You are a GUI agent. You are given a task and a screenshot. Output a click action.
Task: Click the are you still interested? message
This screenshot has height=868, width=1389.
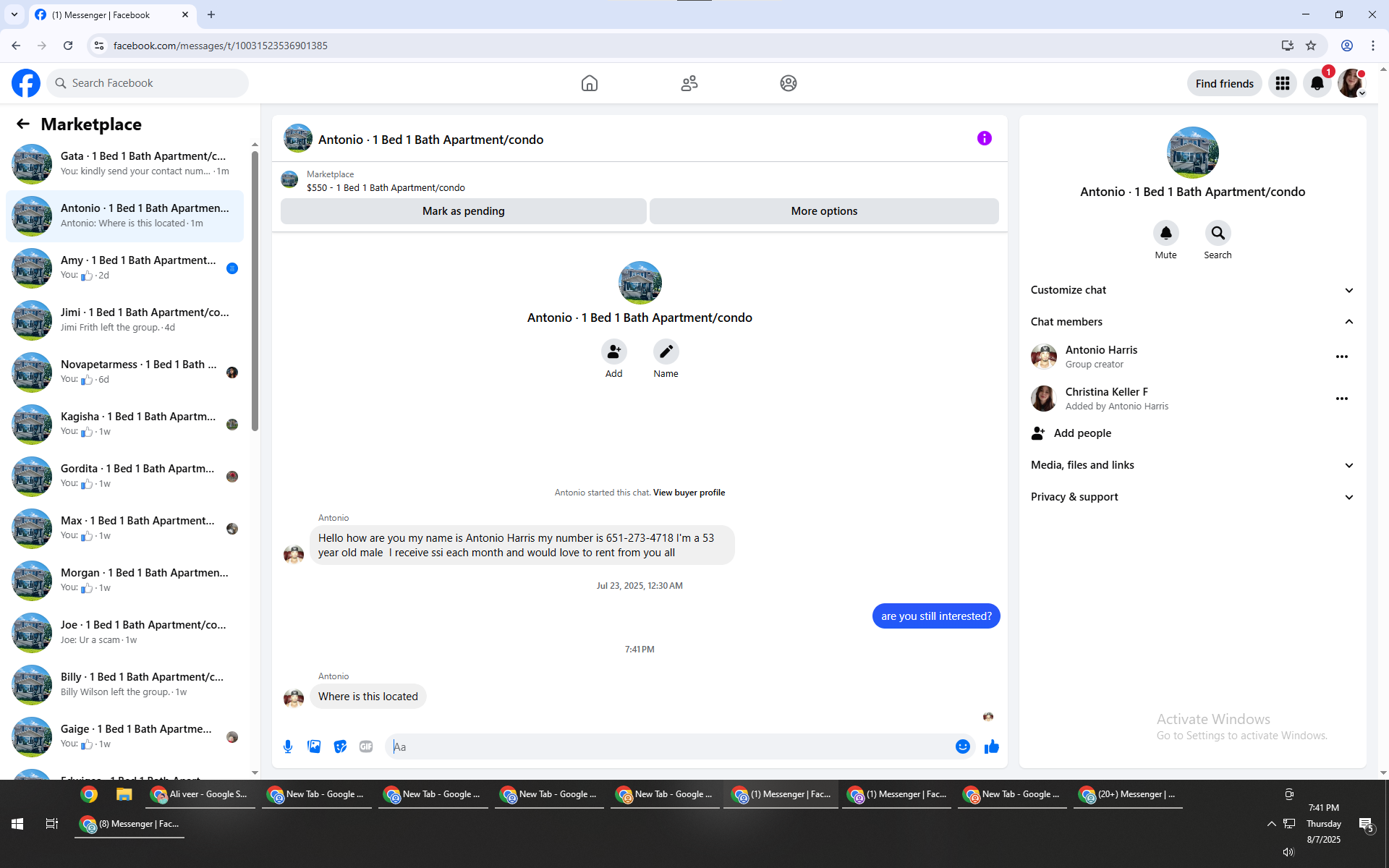click(936, 616)
